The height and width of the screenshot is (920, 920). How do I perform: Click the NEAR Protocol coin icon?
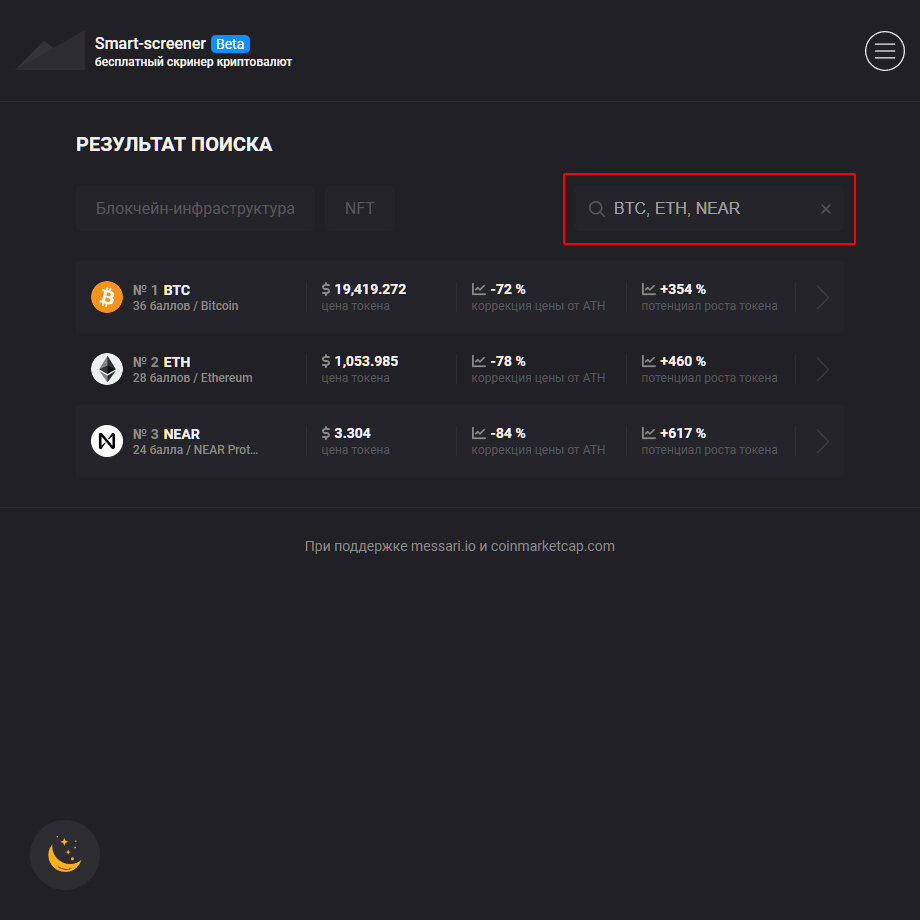click(x=106, y=441)
